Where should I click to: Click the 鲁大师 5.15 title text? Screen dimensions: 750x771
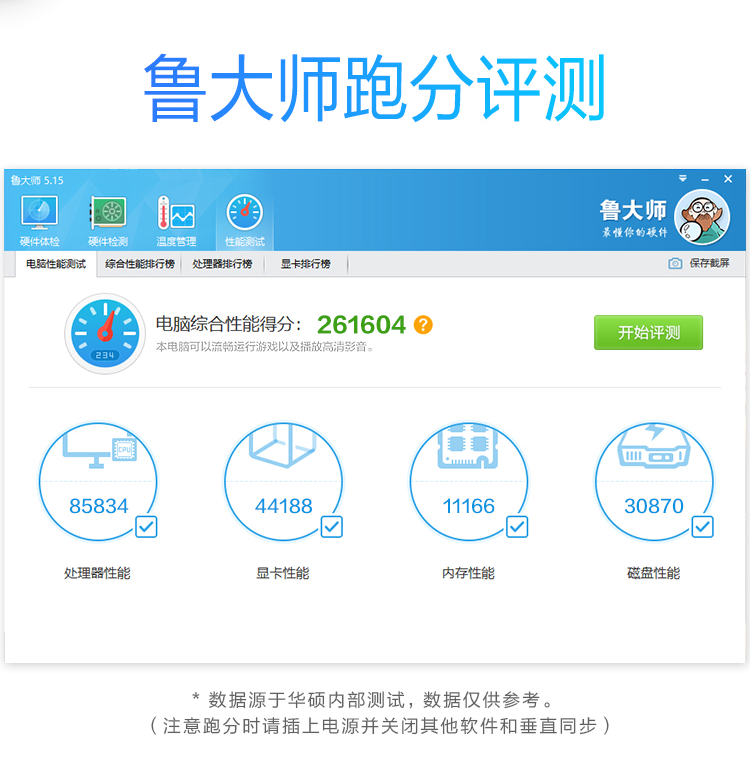(37, 180)
